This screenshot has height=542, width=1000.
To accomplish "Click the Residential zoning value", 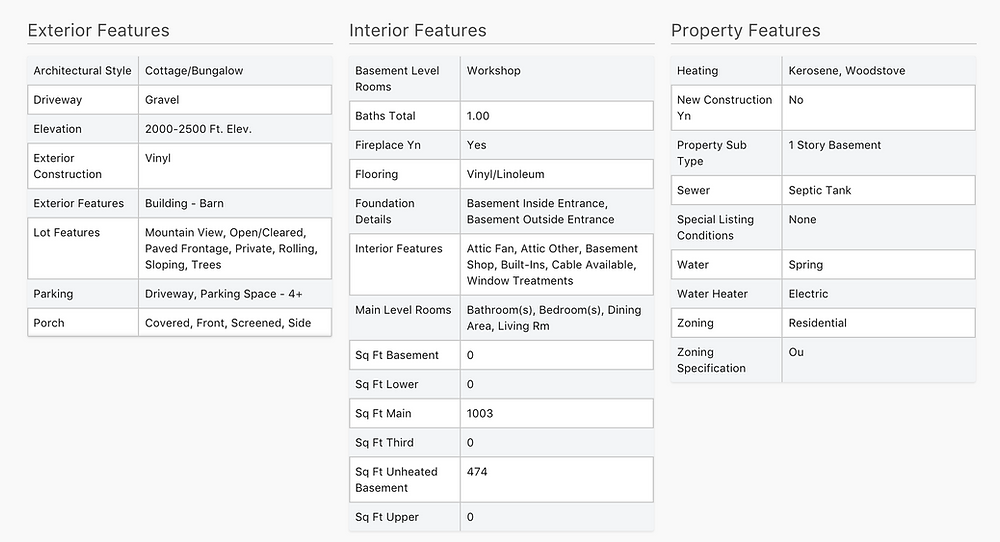I will pyautogui.click(x=818, y=323).
